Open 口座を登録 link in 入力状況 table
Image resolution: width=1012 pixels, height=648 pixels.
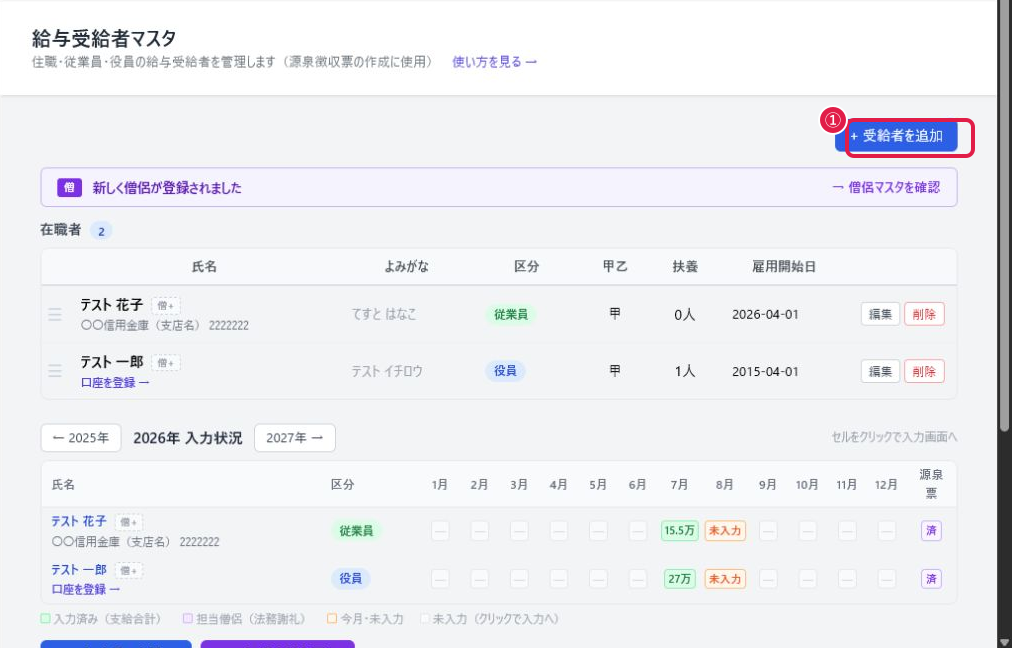[x=86, y=589]
